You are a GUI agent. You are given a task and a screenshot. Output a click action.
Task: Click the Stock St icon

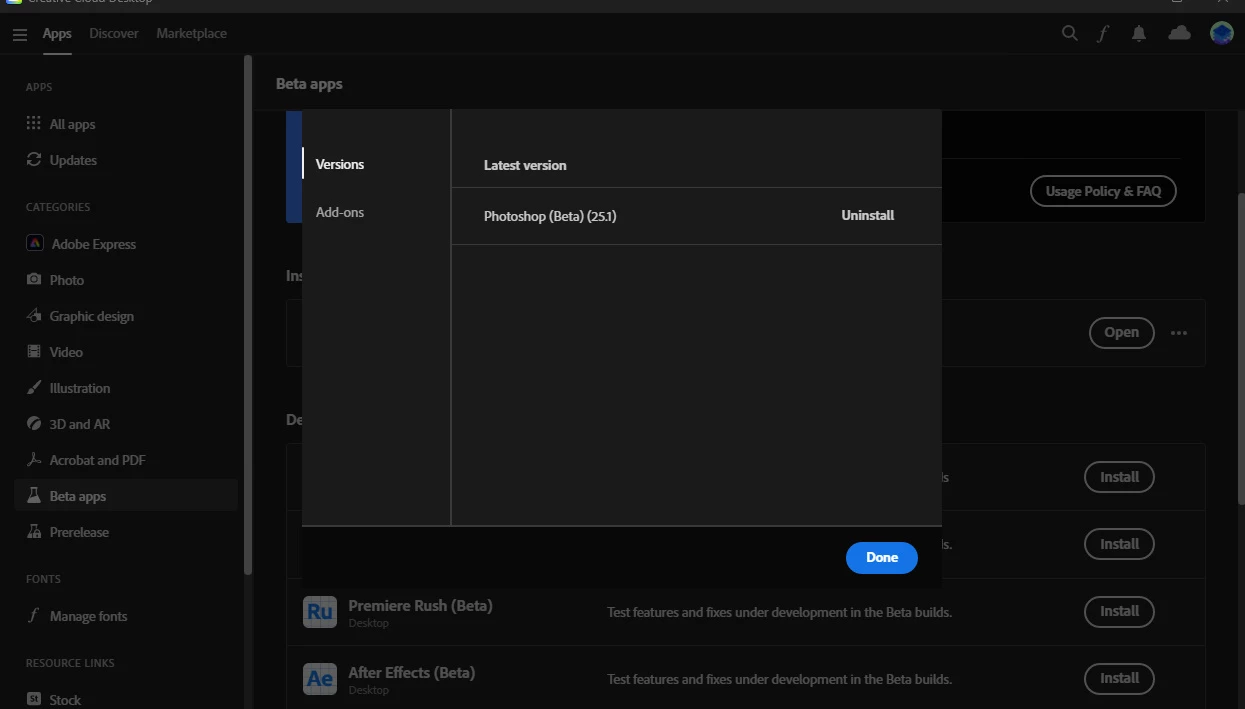click(x=34, y=700)
